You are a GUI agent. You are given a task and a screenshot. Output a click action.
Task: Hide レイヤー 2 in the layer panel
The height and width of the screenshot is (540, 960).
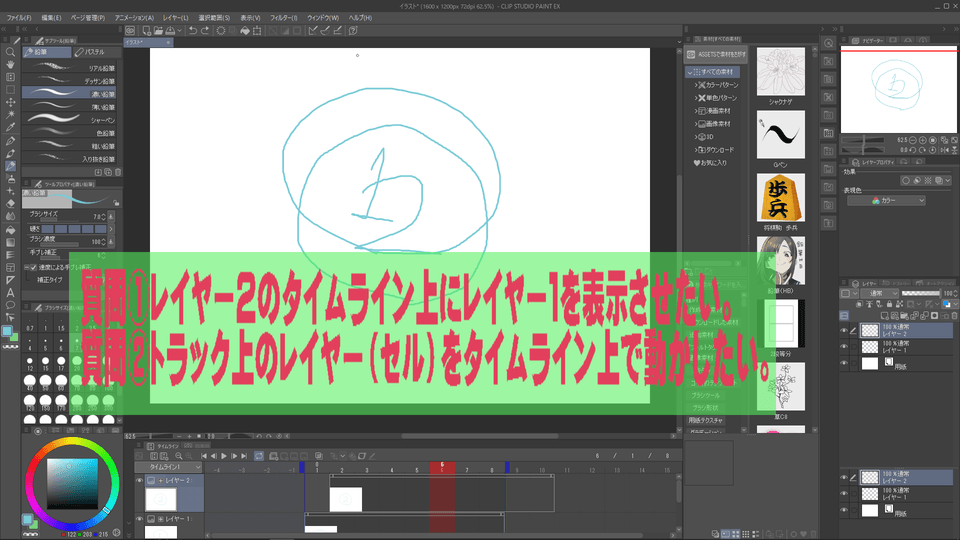click(845, 330)
